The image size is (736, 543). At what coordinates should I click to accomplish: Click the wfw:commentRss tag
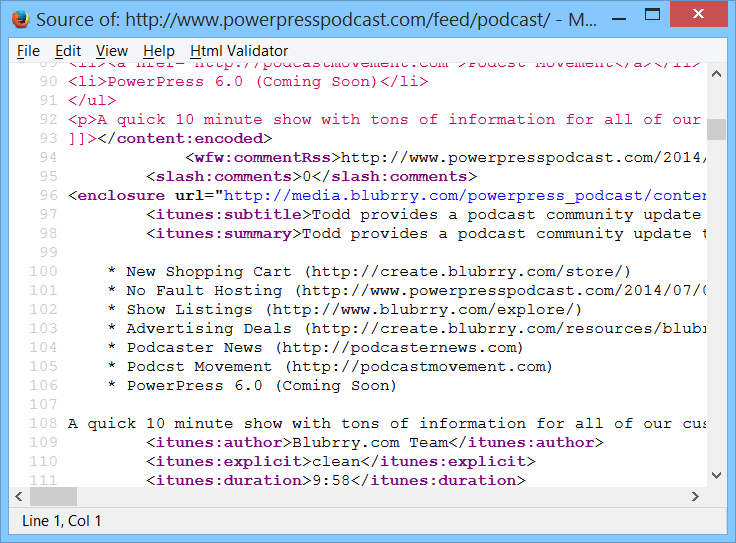point(263,157)
